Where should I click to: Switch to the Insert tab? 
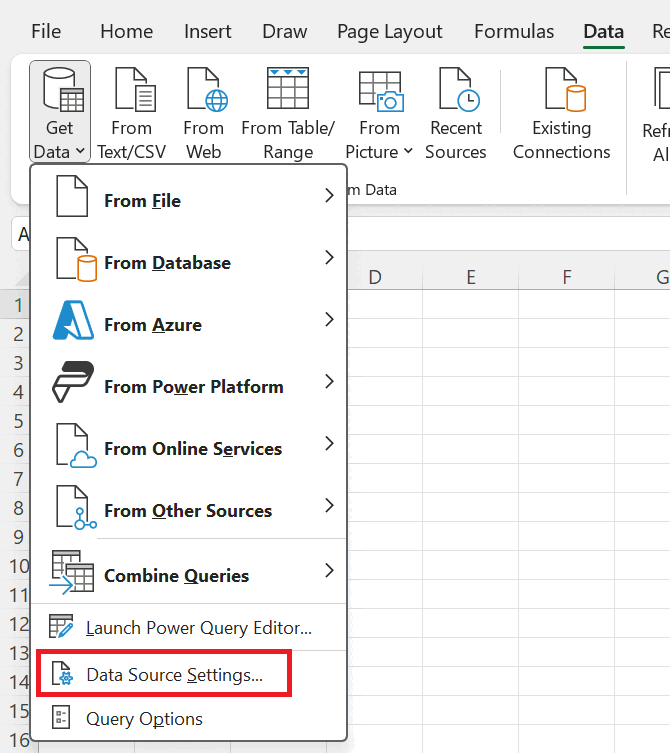point(207,32)
